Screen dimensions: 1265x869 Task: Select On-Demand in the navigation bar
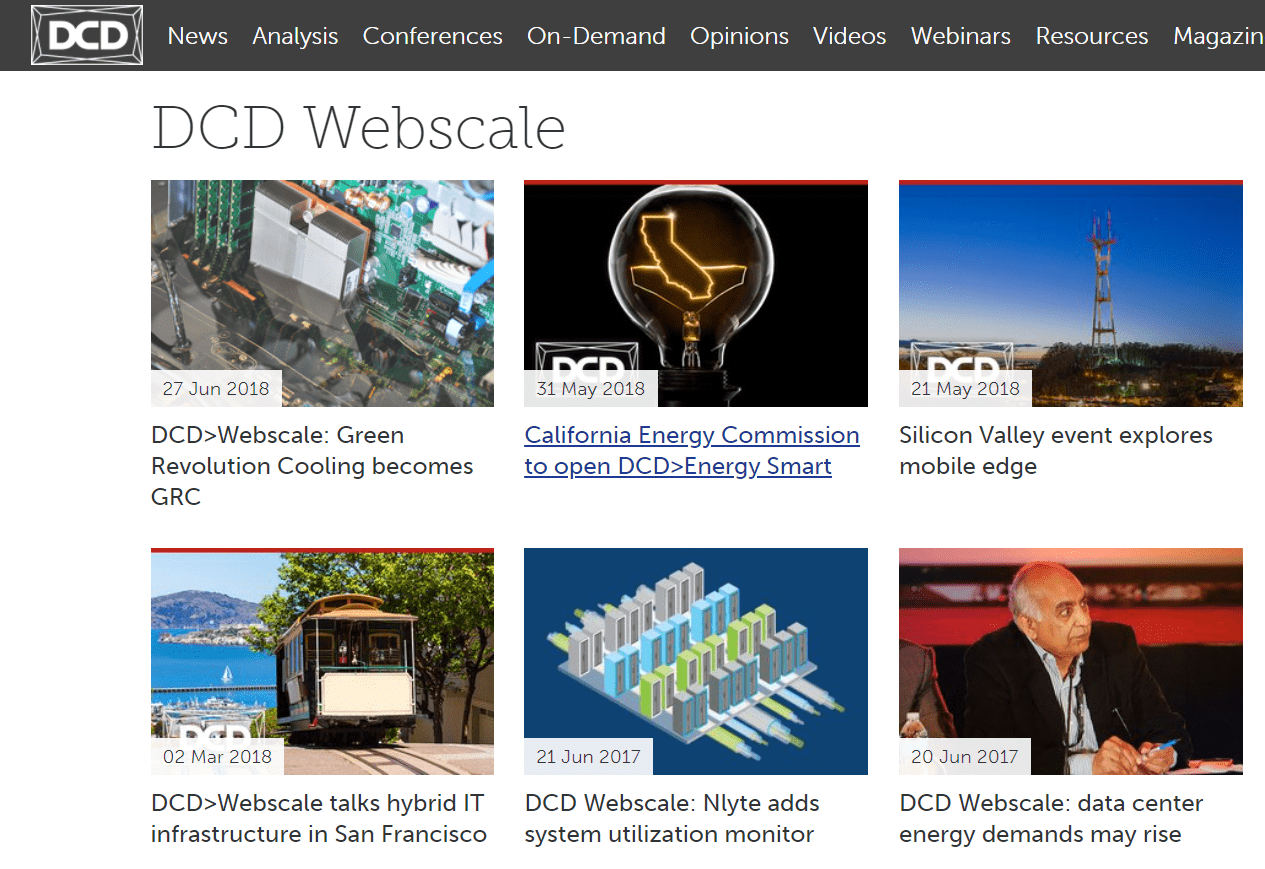tap(596, 36)
